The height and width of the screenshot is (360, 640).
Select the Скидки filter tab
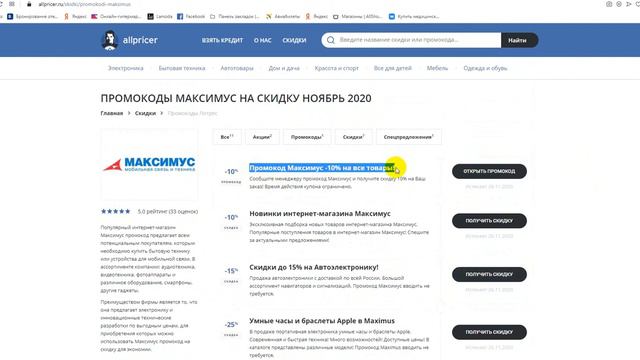coord(353,137)
